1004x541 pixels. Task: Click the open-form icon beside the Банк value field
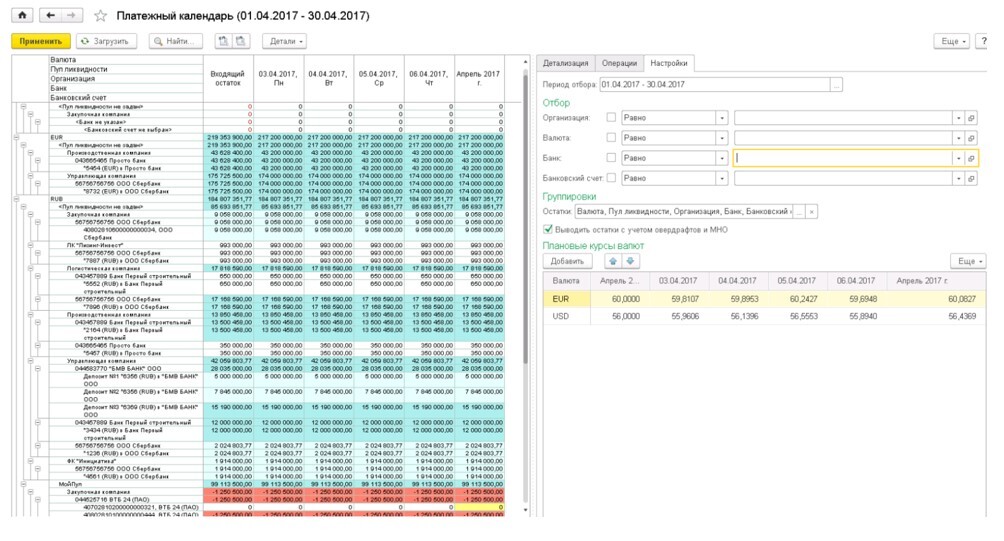click(971, 158)
